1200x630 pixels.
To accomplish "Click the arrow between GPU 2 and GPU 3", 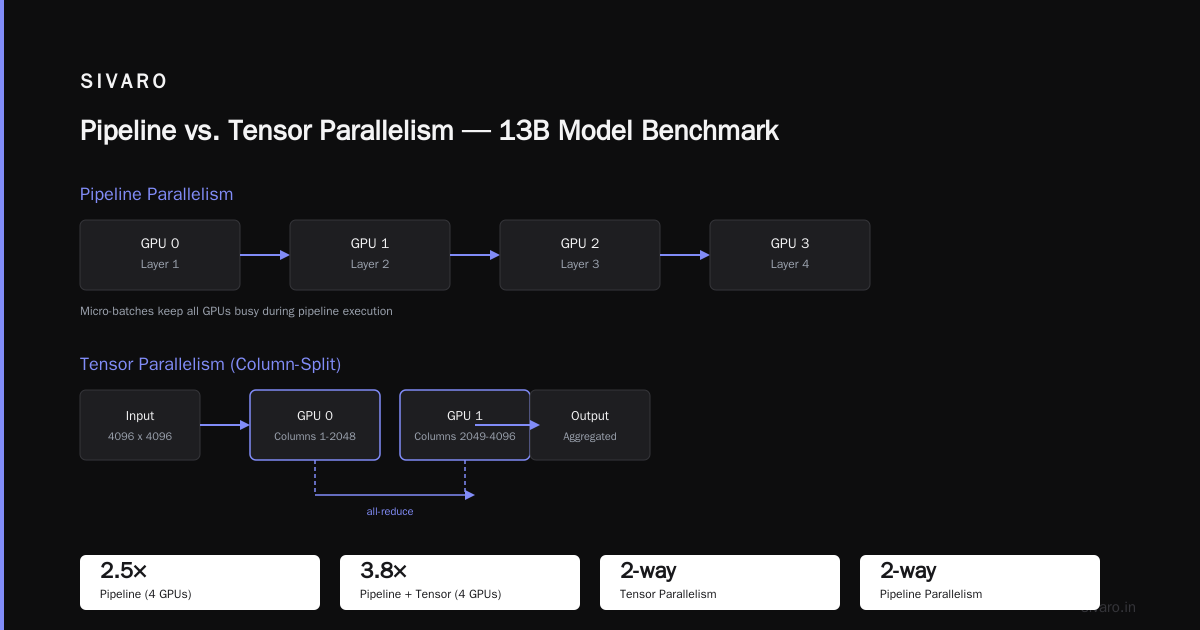I will tap(685, 255).
